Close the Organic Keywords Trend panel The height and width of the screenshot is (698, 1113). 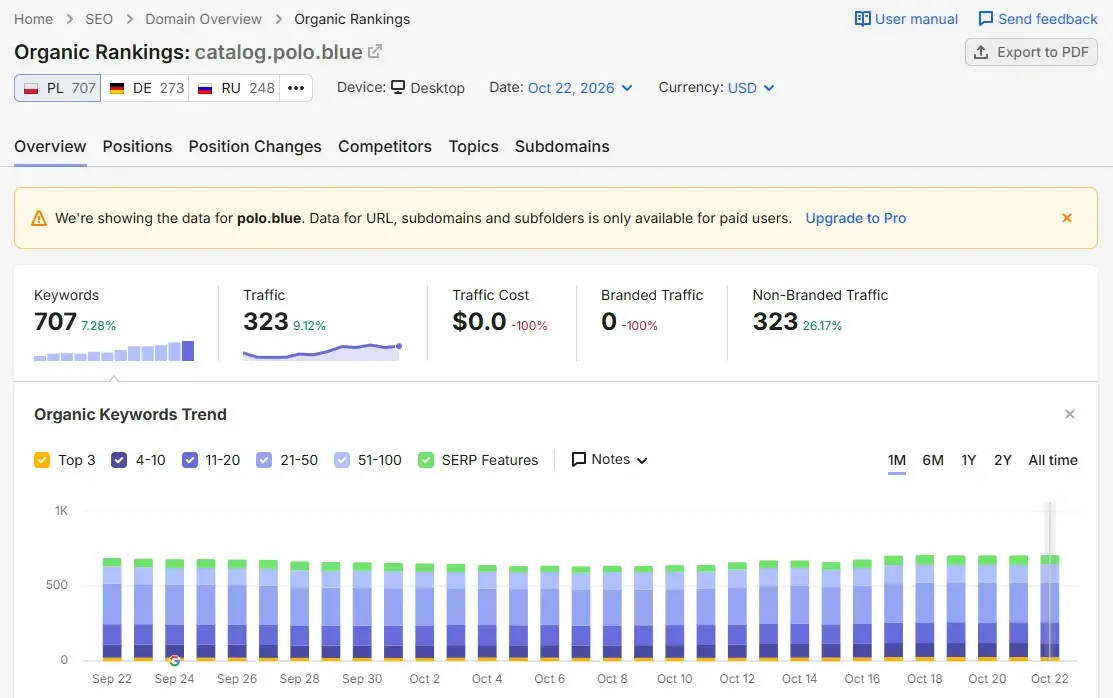coord(1070,414)
